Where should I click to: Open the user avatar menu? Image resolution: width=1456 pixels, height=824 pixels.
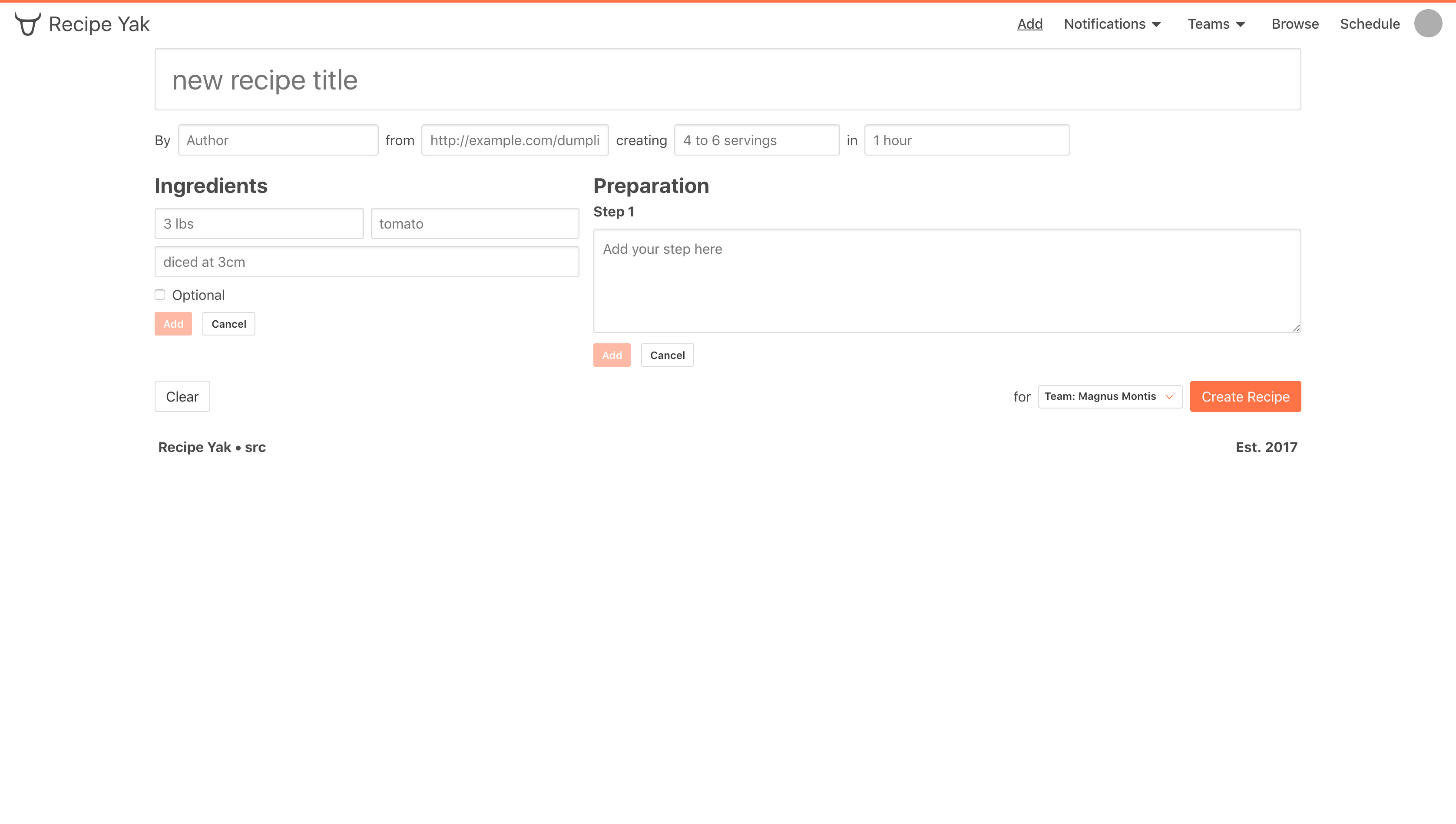tap(1428, 24)
